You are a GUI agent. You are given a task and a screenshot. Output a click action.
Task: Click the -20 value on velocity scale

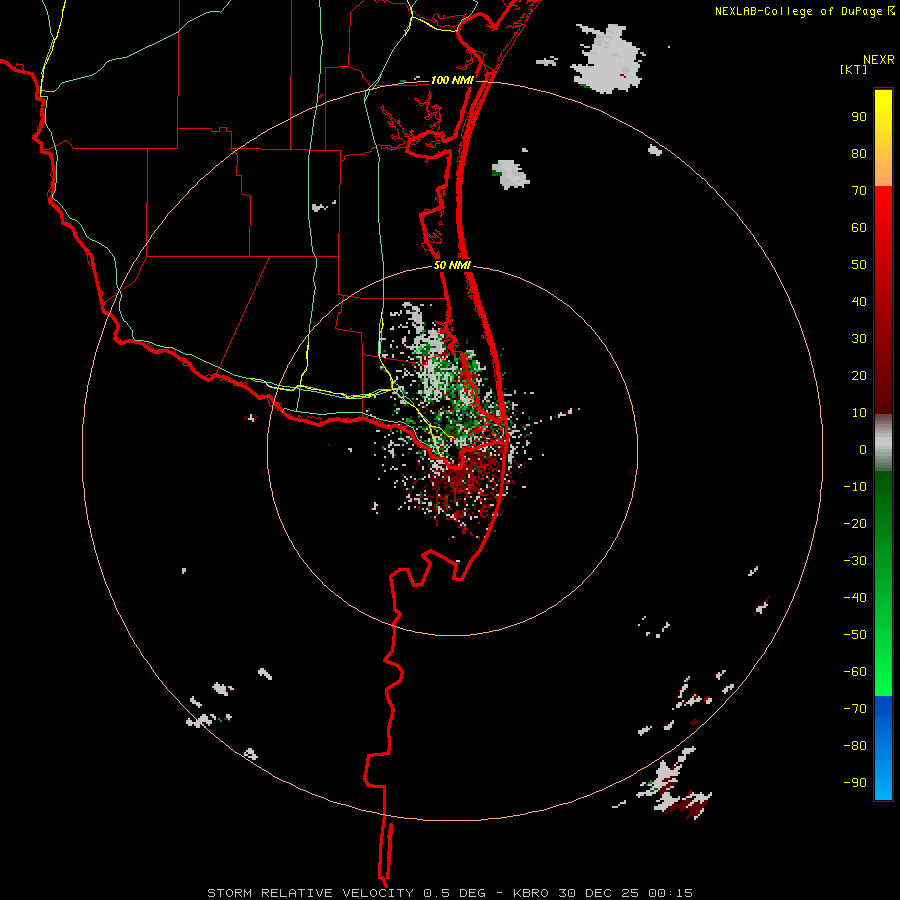click(x=855, y=523)
